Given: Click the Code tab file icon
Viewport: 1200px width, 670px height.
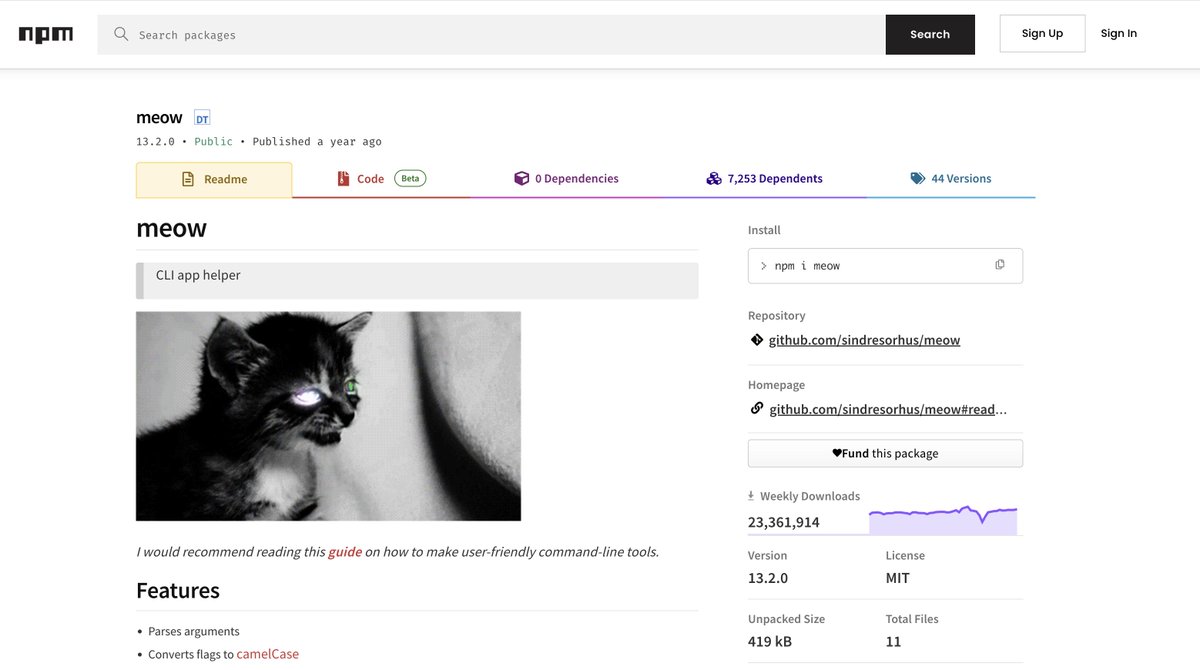Looking at the screenshot, I should pos(341,179).
